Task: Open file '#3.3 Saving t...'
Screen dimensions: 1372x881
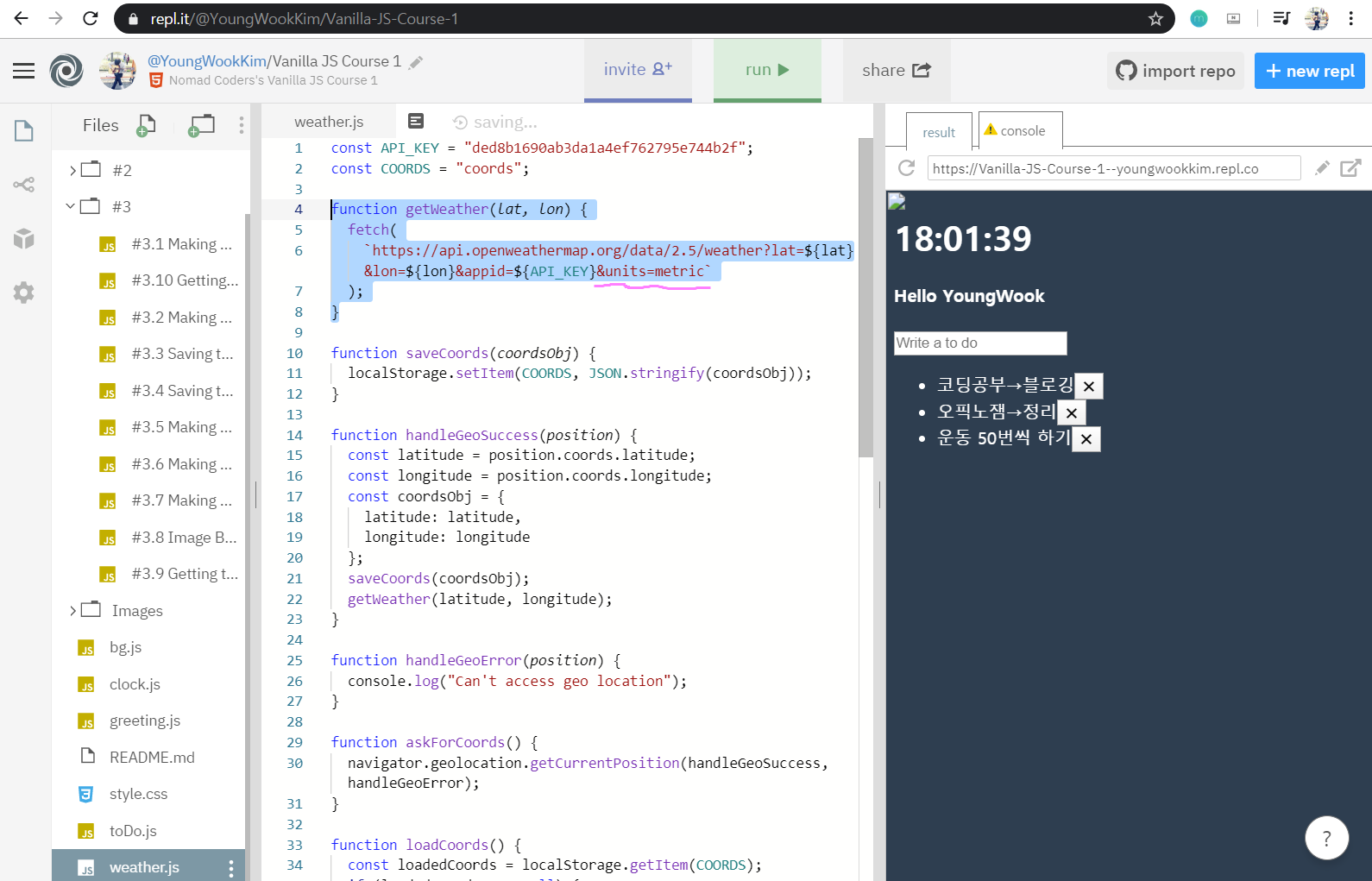Action: click(167, 354)
